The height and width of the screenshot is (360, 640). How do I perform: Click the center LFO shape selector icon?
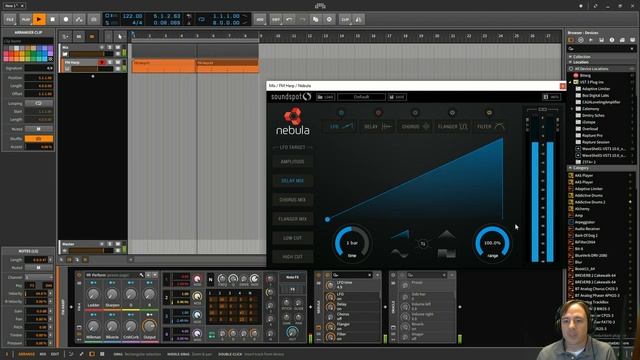point(423,244)
